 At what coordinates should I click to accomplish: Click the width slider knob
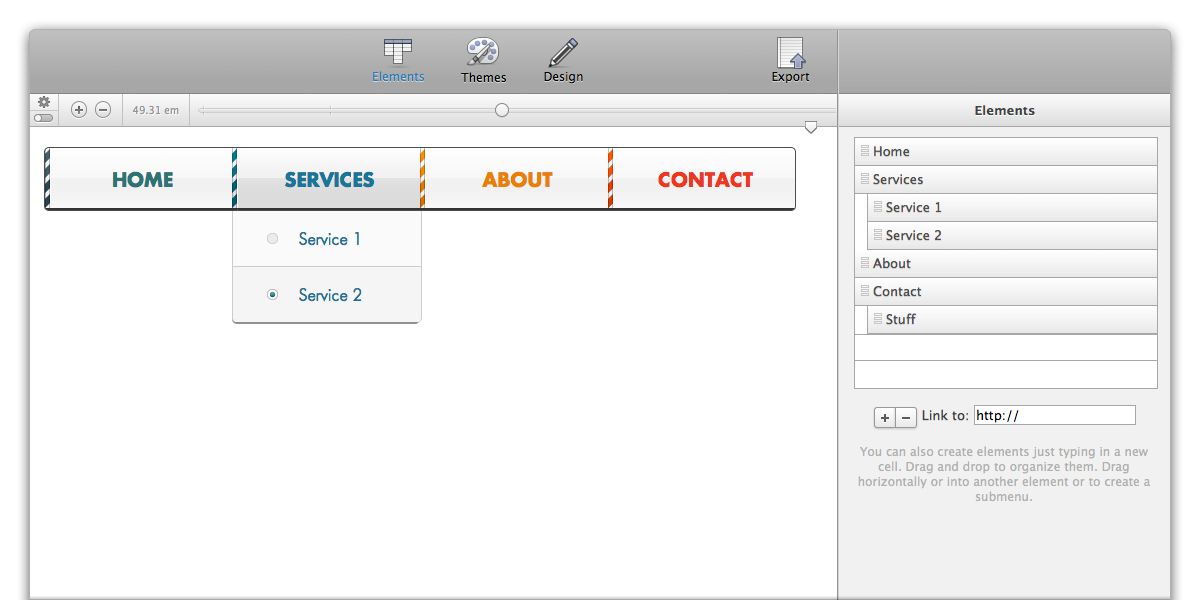pos(502,110)
